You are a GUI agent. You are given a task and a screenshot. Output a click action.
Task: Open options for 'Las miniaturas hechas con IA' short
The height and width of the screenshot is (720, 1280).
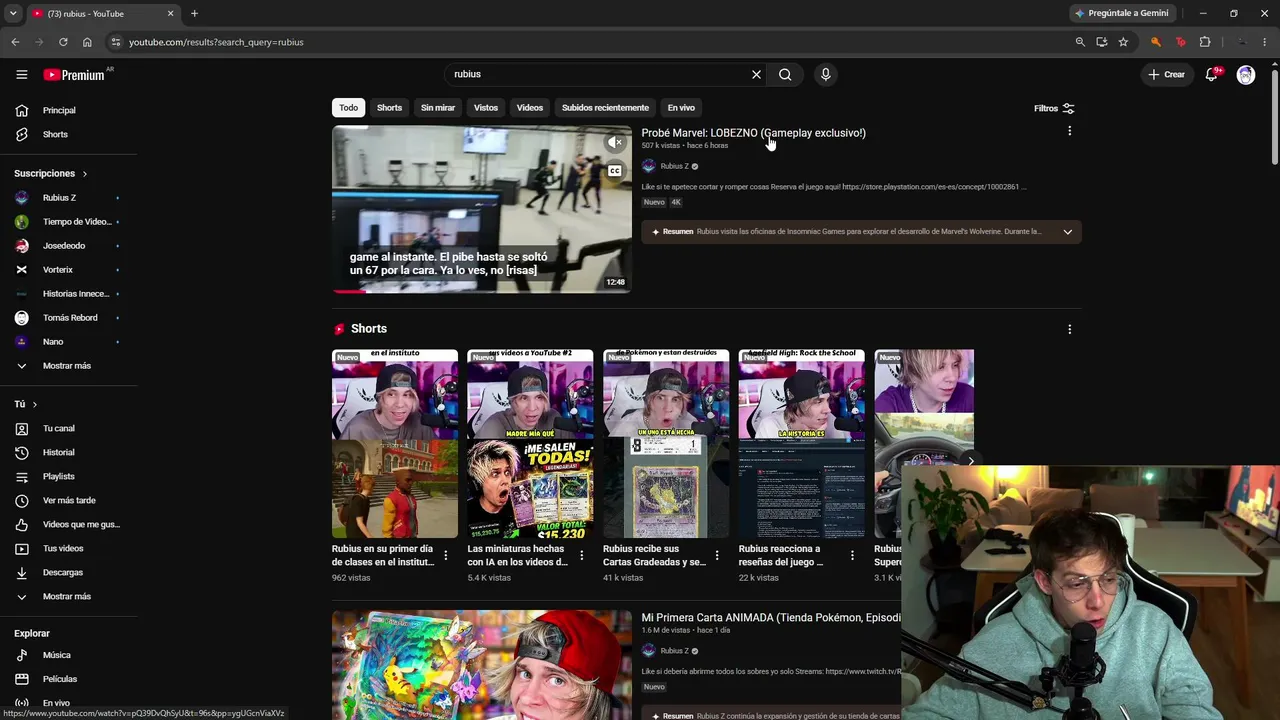[581, 555]
